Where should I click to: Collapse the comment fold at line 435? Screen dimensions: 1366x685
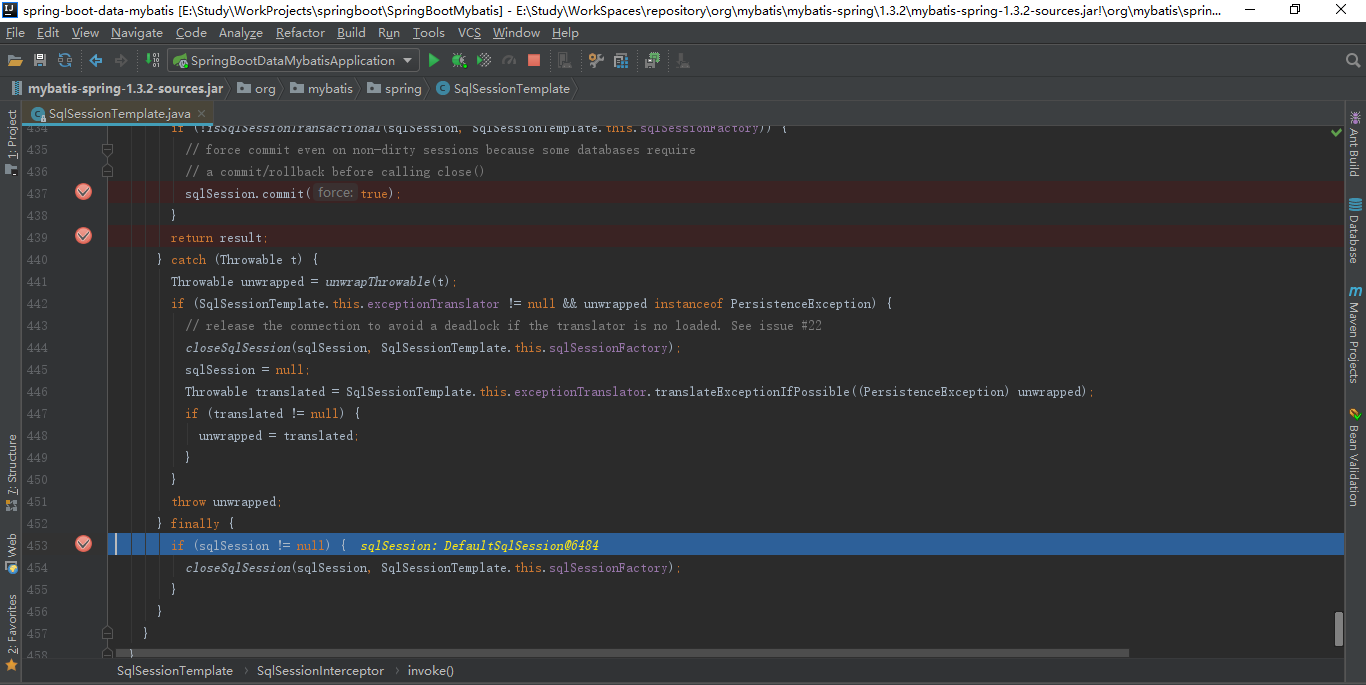[x=107, y=150]
